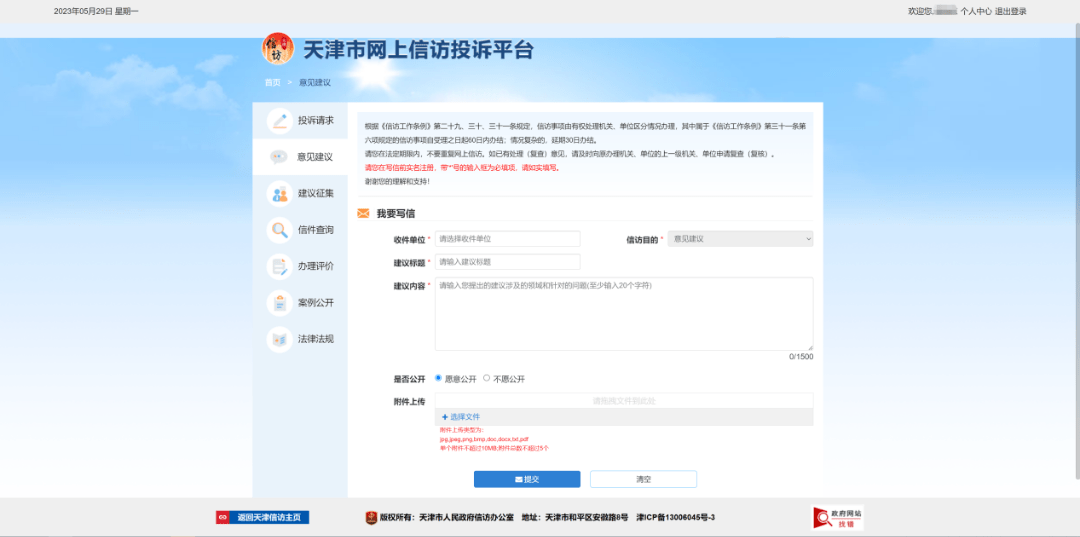1080x537 pixels.
Task: Click the 信件查询 magnifier icon
Action: click(x=280, y=230)
